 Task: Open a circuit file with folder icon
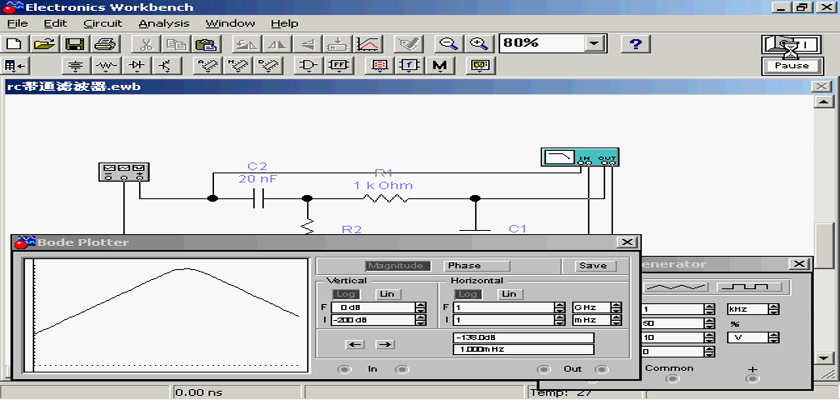click(46, 44)
